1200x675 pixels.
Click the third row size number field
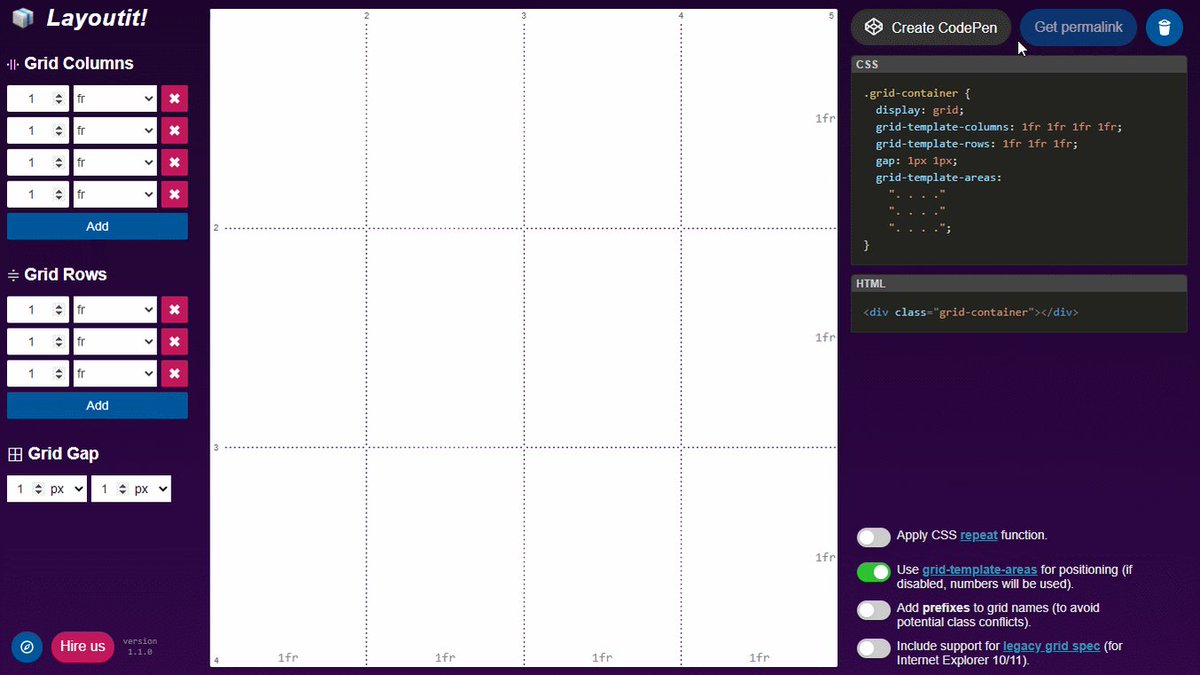[38, 374]
